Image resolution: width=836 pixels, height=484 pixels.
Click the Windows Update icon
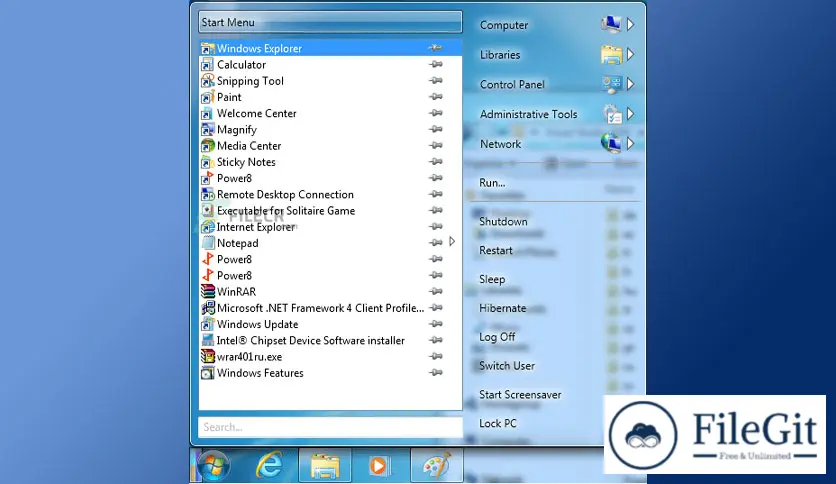[207, 325]
